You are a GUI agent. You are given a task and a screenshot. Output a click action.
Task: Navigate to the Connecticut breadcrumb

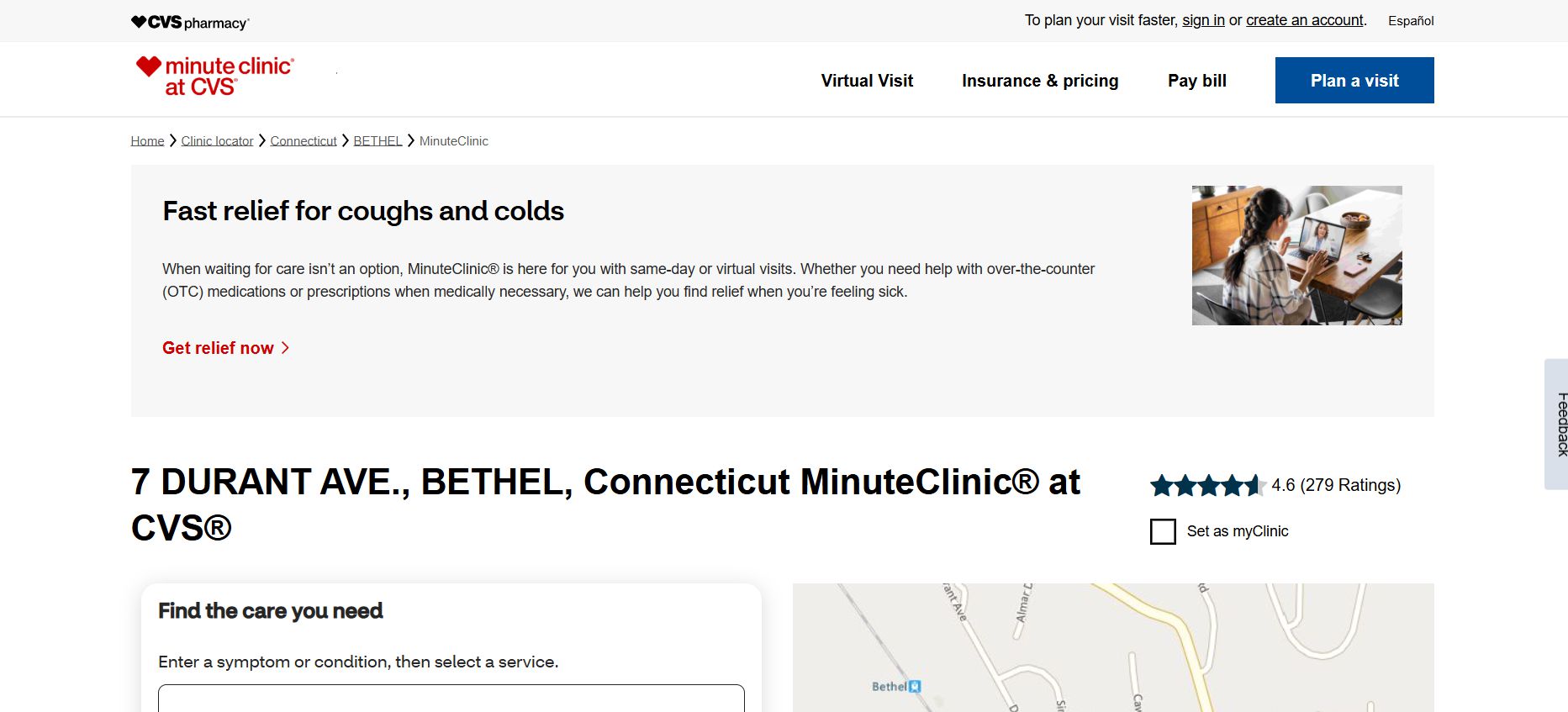[x=304, y=141]
